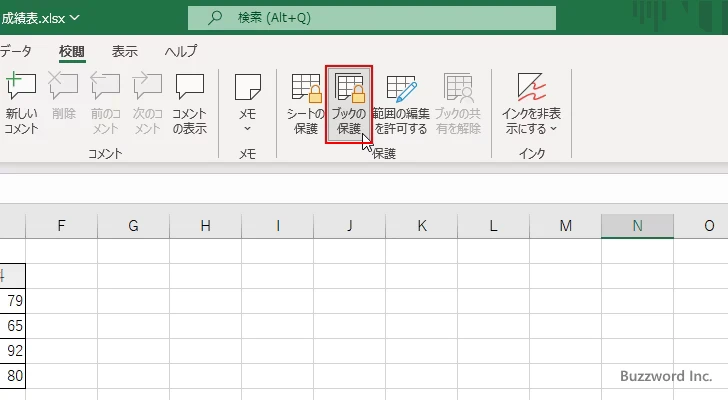The height and width of the screenshot is (400, 728).
Task: Select column G header
Action: 133,226
